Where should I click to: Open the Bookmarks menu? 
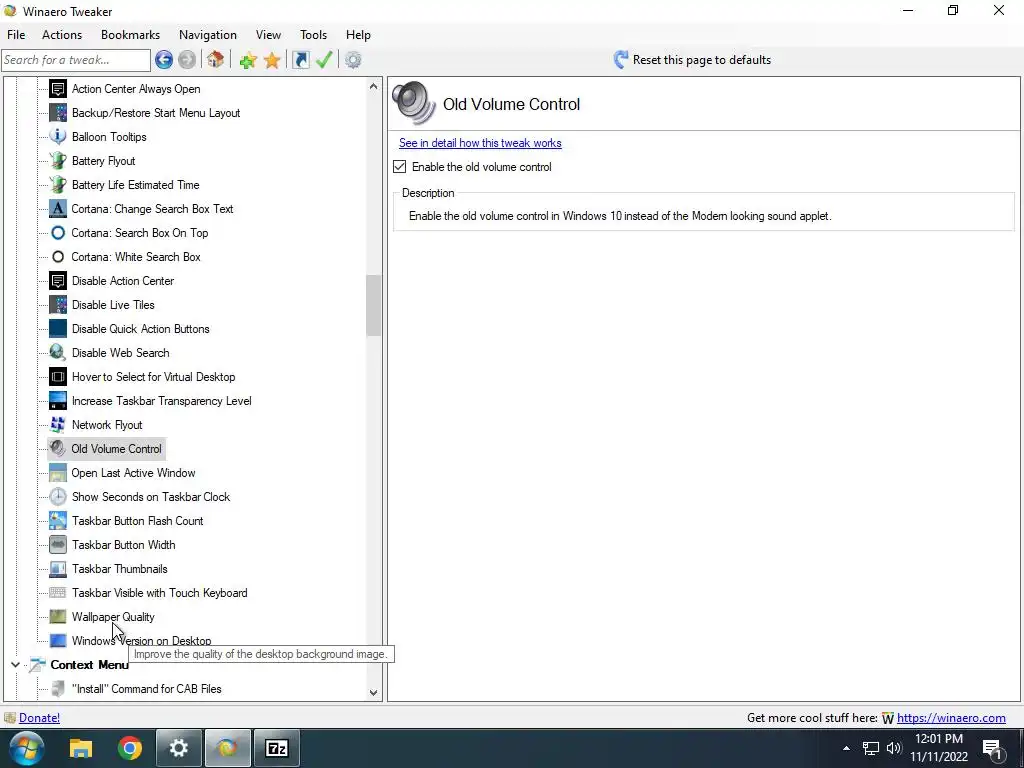(130, 35)
